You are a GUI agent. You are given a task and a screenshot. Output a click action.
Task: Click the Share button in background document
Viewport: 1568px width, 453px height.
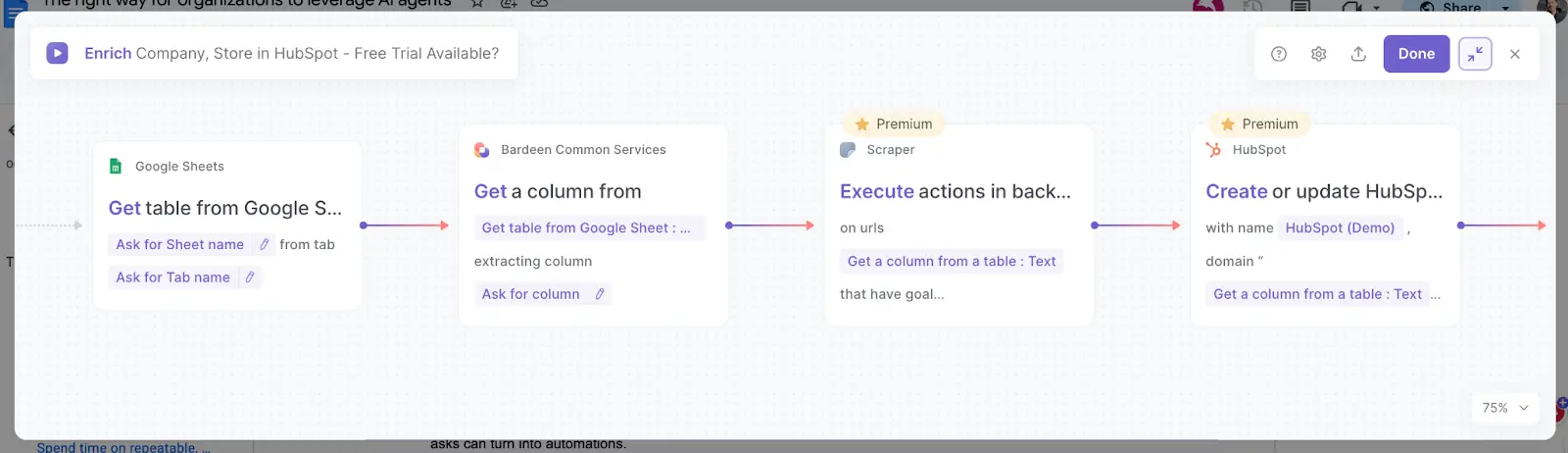pos(1451,6)
